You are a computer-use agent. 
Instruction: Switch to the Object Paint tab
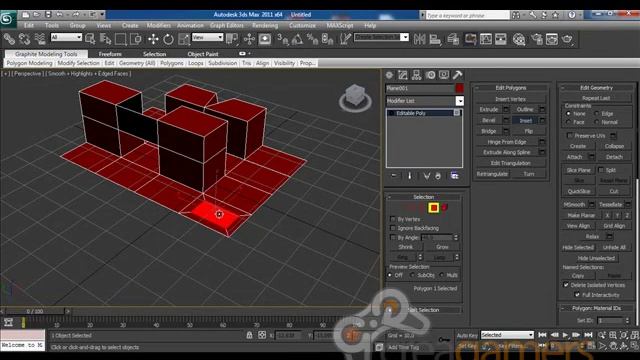pyautogui.click(x=202, y=54)
